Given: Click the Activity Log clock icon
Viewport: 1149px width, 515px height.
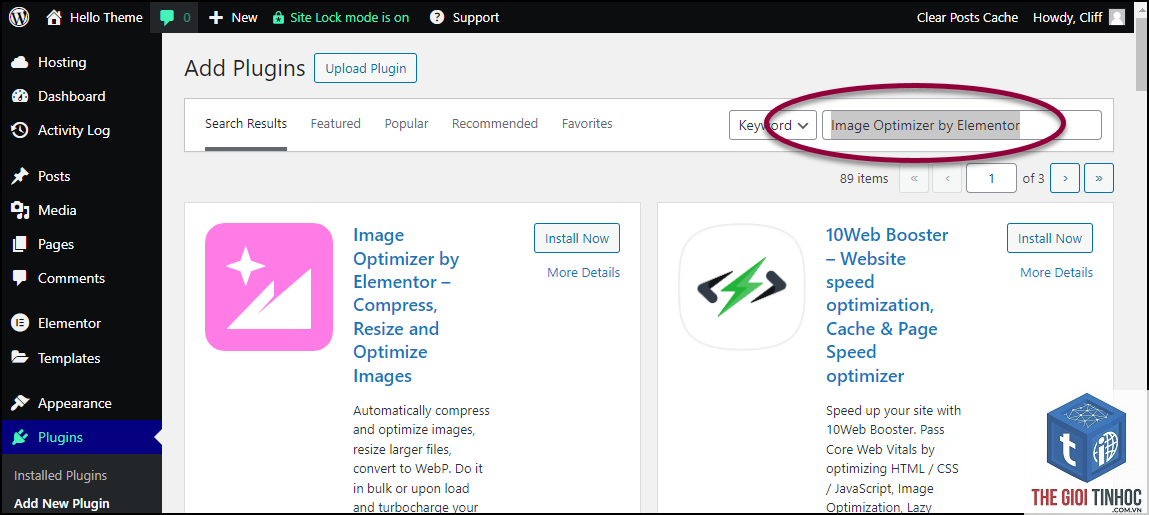Looking at the screenshot, I should point(20,130).
